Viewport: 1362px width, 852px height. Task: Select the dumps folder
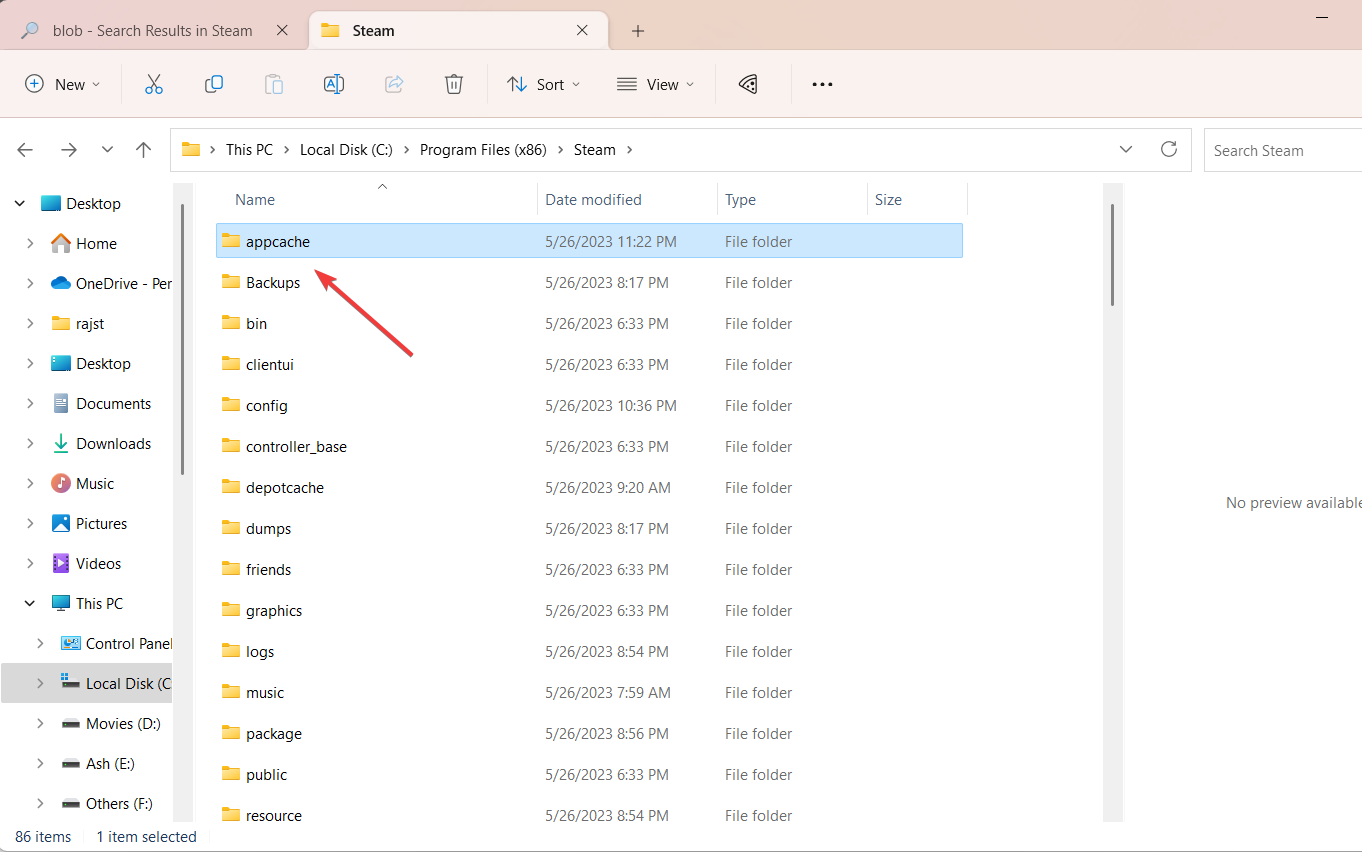[x=589, y=529]
